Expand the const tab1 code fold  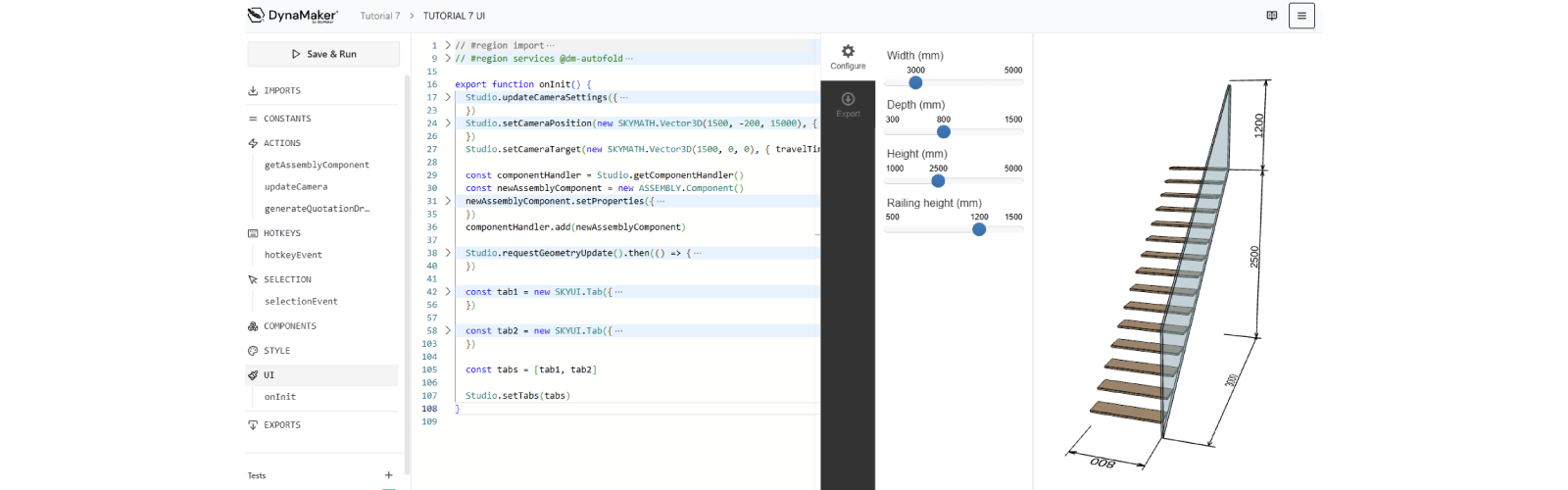click(x=448, y=292)
